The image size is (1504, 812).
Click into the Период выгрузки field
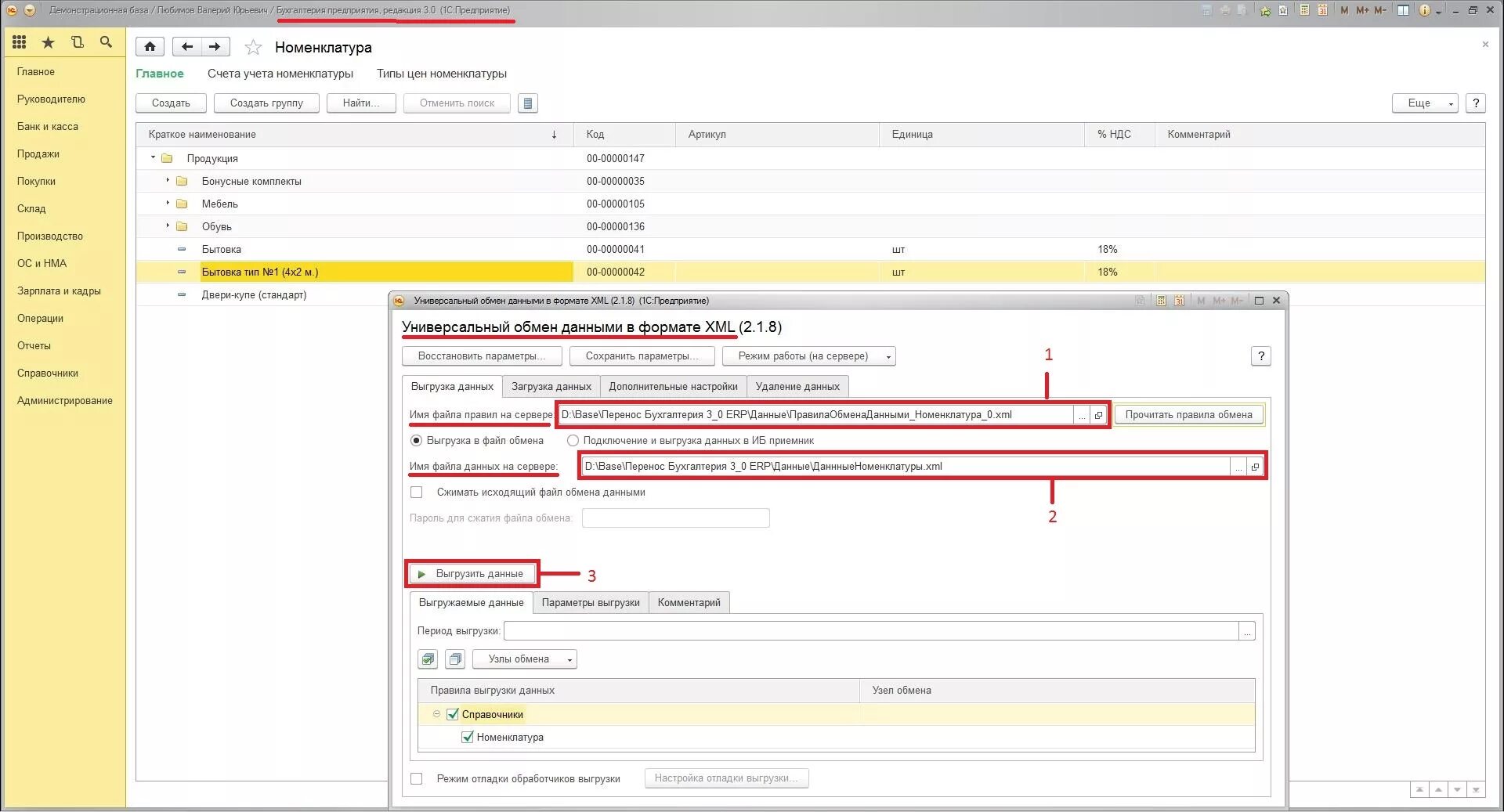click(x=871, y=631)
